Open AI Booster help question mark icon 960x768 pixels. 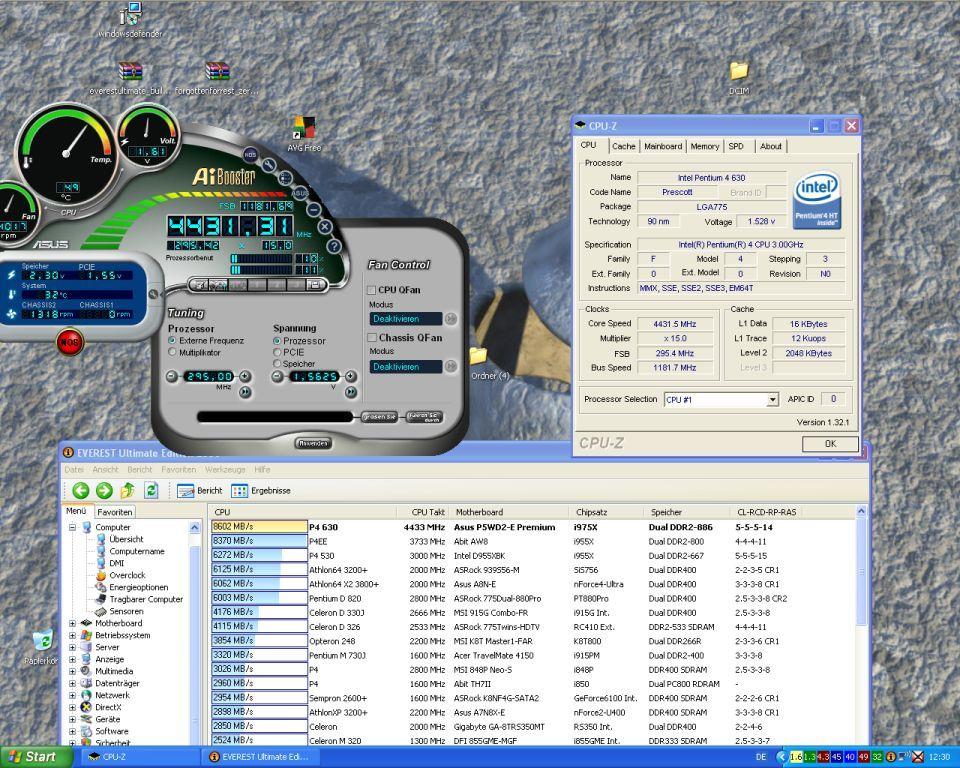coord(333,246)
